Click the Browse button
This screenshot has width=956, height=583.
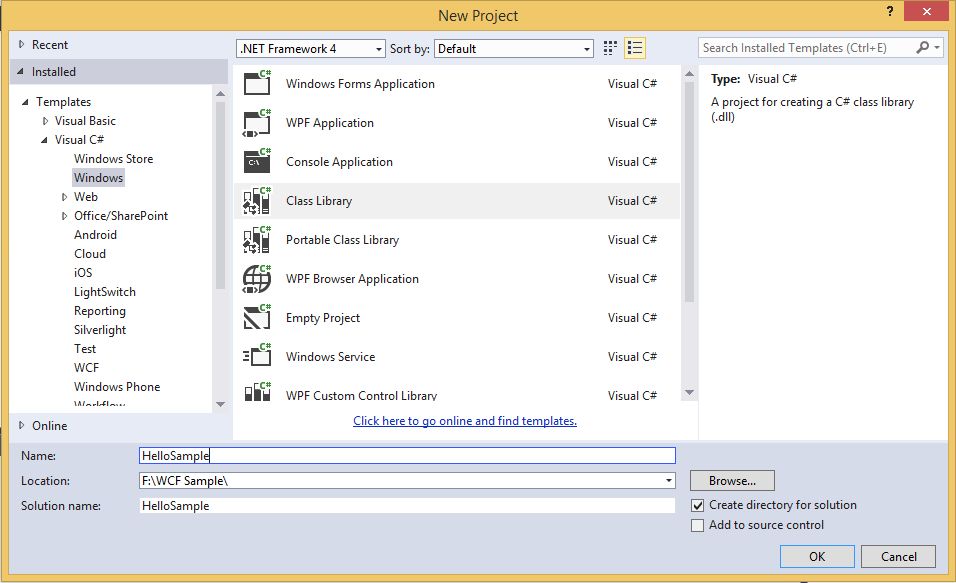[x=732, y=481]
